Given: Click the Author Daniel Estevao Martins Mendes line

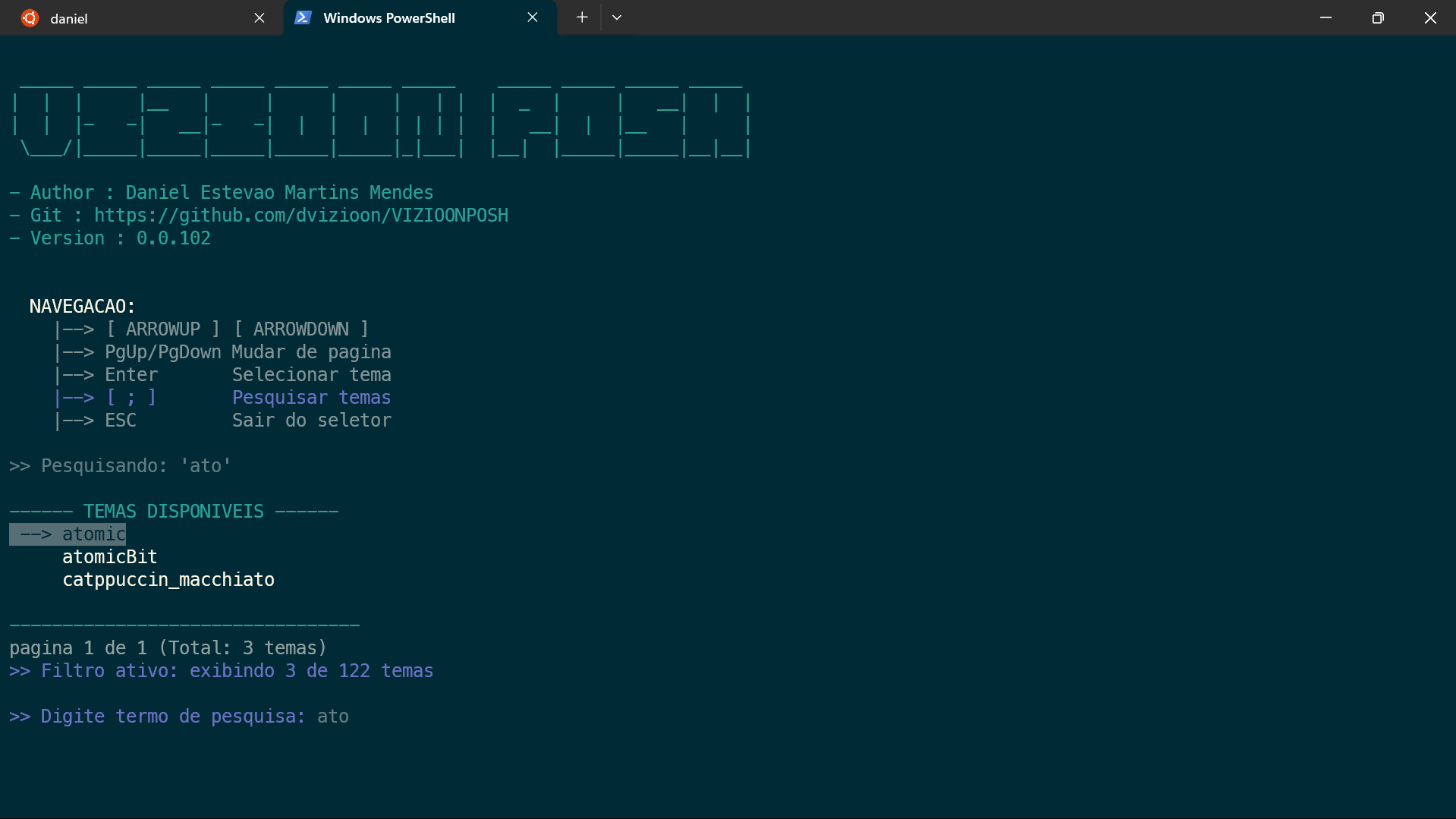Looking at the screenshot, I should (222, 193).
